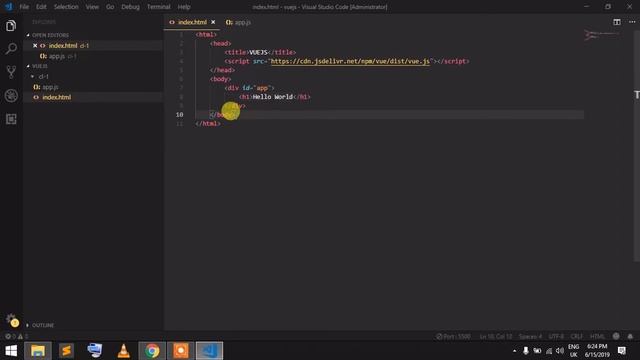This screenshot has height=360, width=640.
Task: Select encoding via UTF-8 status item
Action: click(556, 336)
